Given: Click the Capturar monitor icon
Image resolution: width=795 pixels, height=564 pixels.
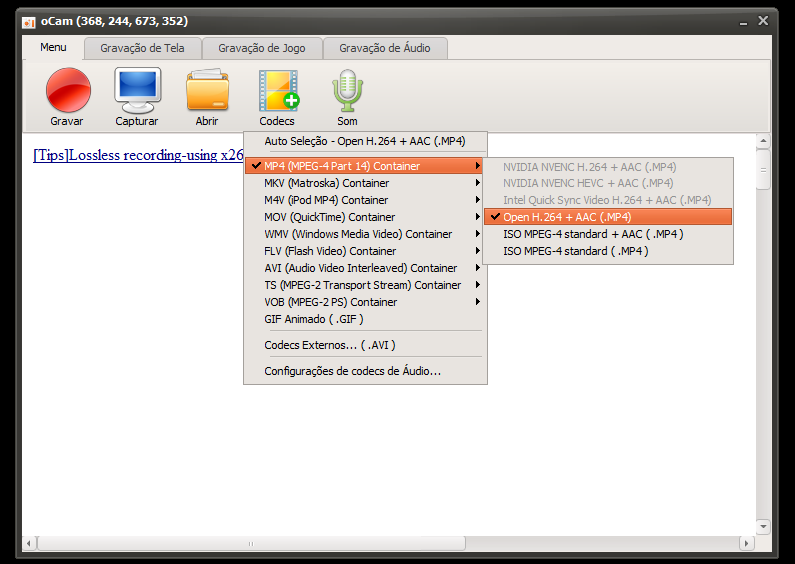Looking at the screenshot, I should 137,97.
